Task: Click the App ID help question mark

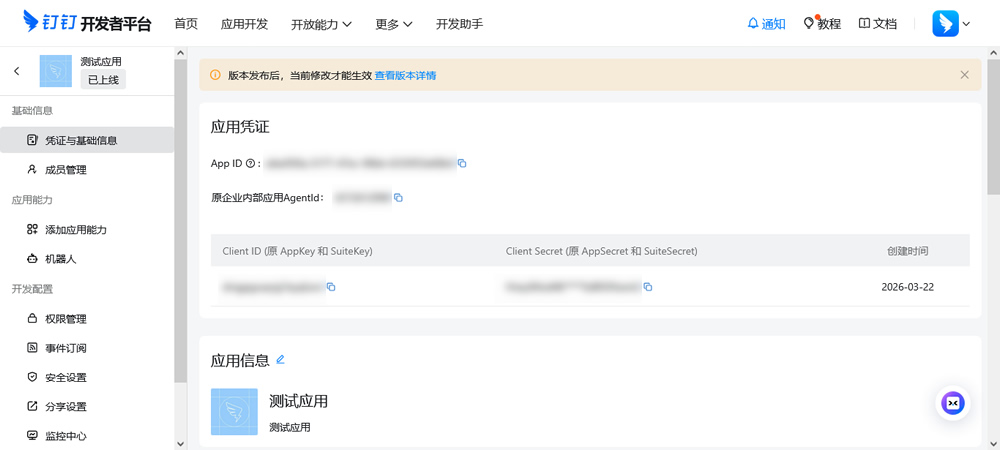Action: click(250, 163)
